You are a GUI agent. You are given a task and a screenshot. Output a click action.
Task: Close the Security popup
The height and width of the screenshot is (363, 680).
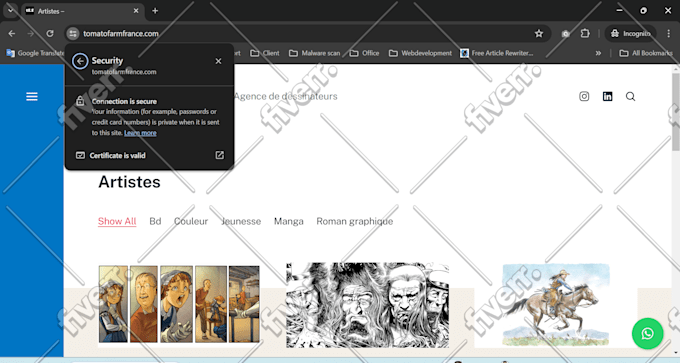click(219, 61)
